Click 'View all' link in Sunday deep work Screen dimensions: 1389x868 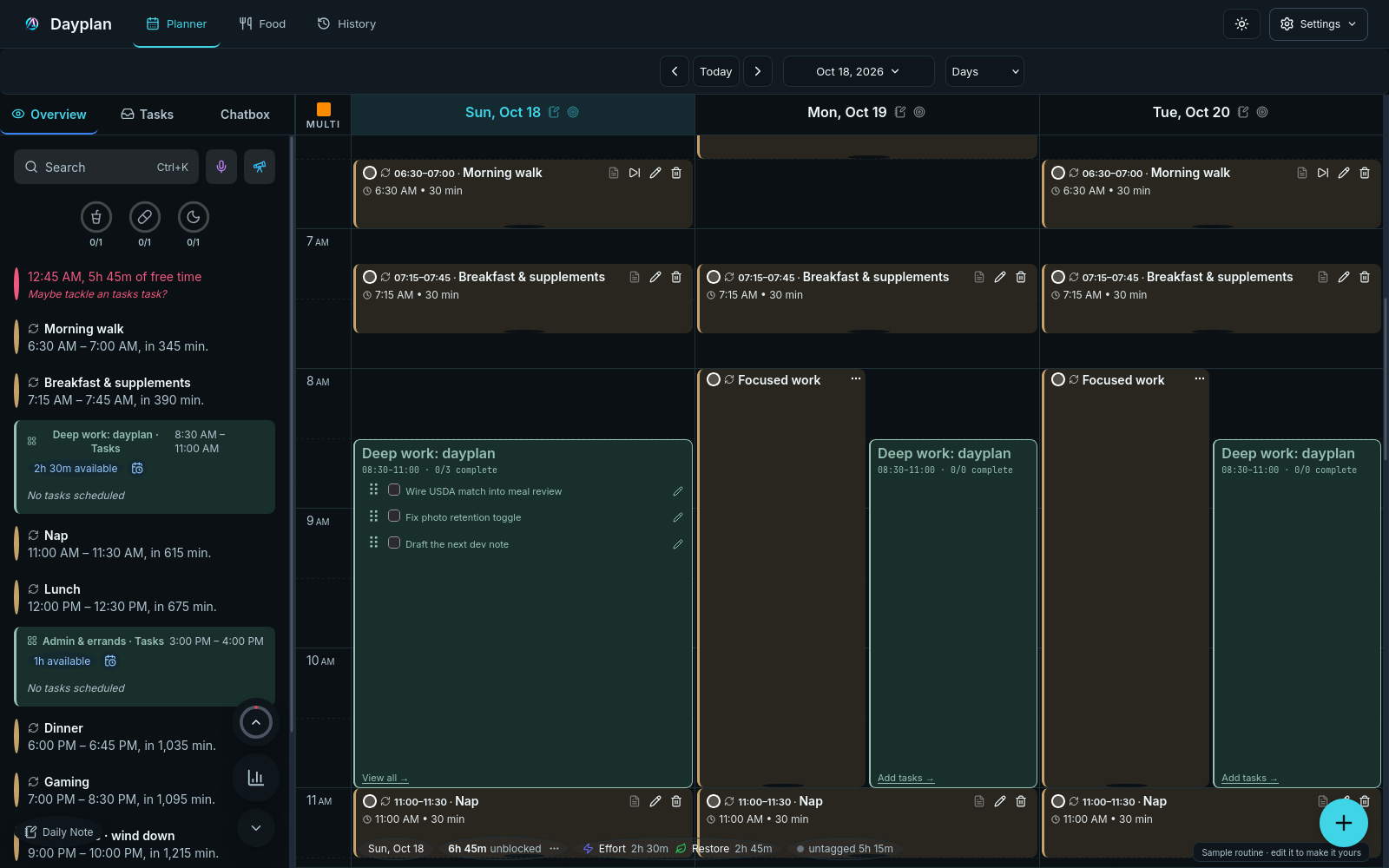(385, 778)
